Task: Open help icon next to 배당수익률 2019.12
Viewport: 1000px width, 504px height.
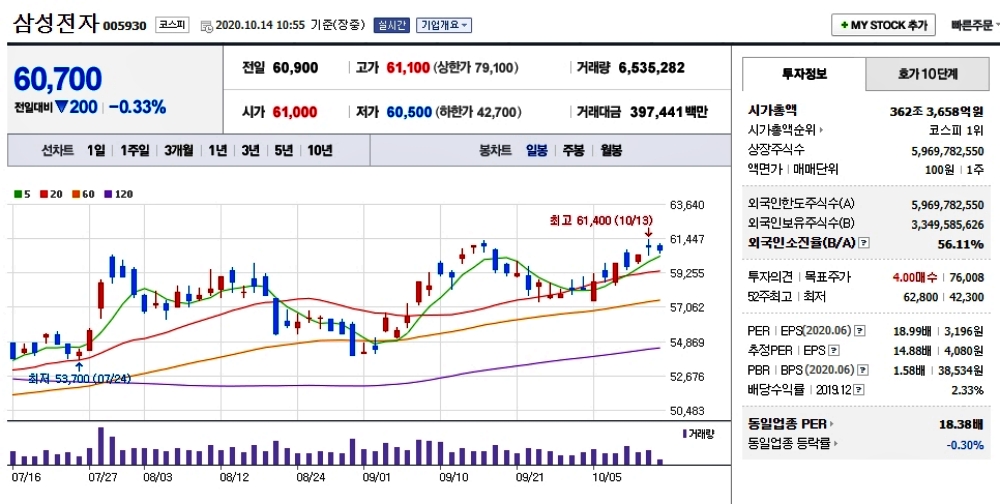Action: point(860,390)
